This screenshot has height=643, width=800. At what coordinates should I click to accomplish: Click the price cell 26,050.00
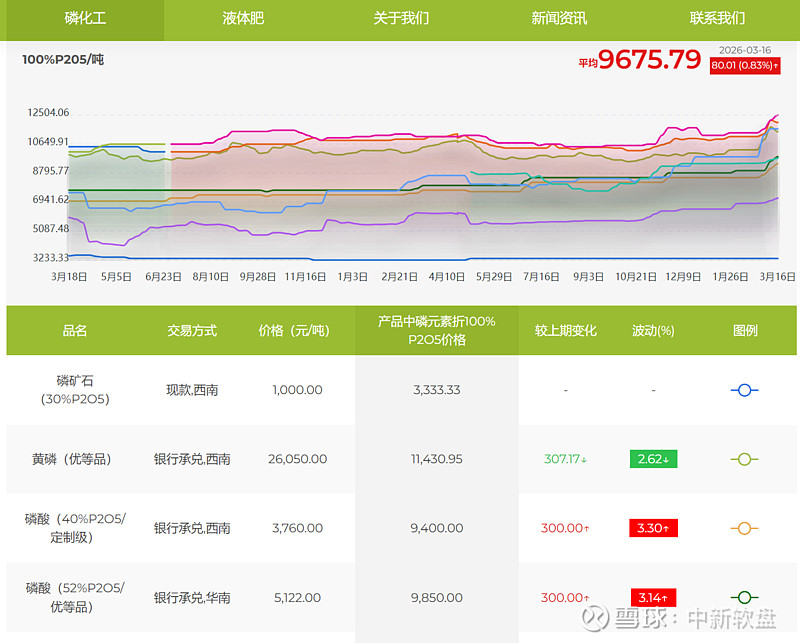point(297,459)
